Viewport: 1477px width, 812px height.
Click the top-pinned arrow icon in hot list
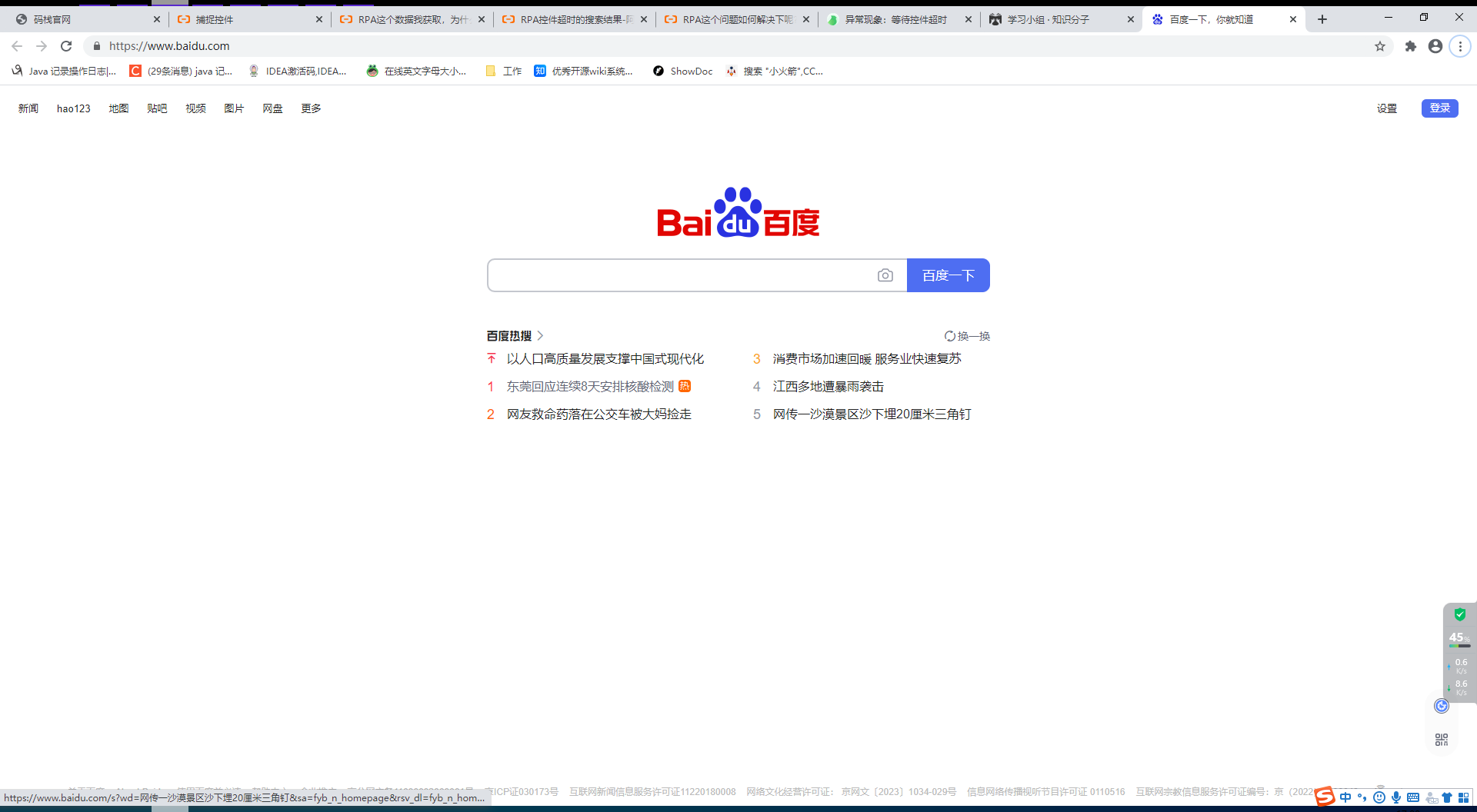point(492,358)
